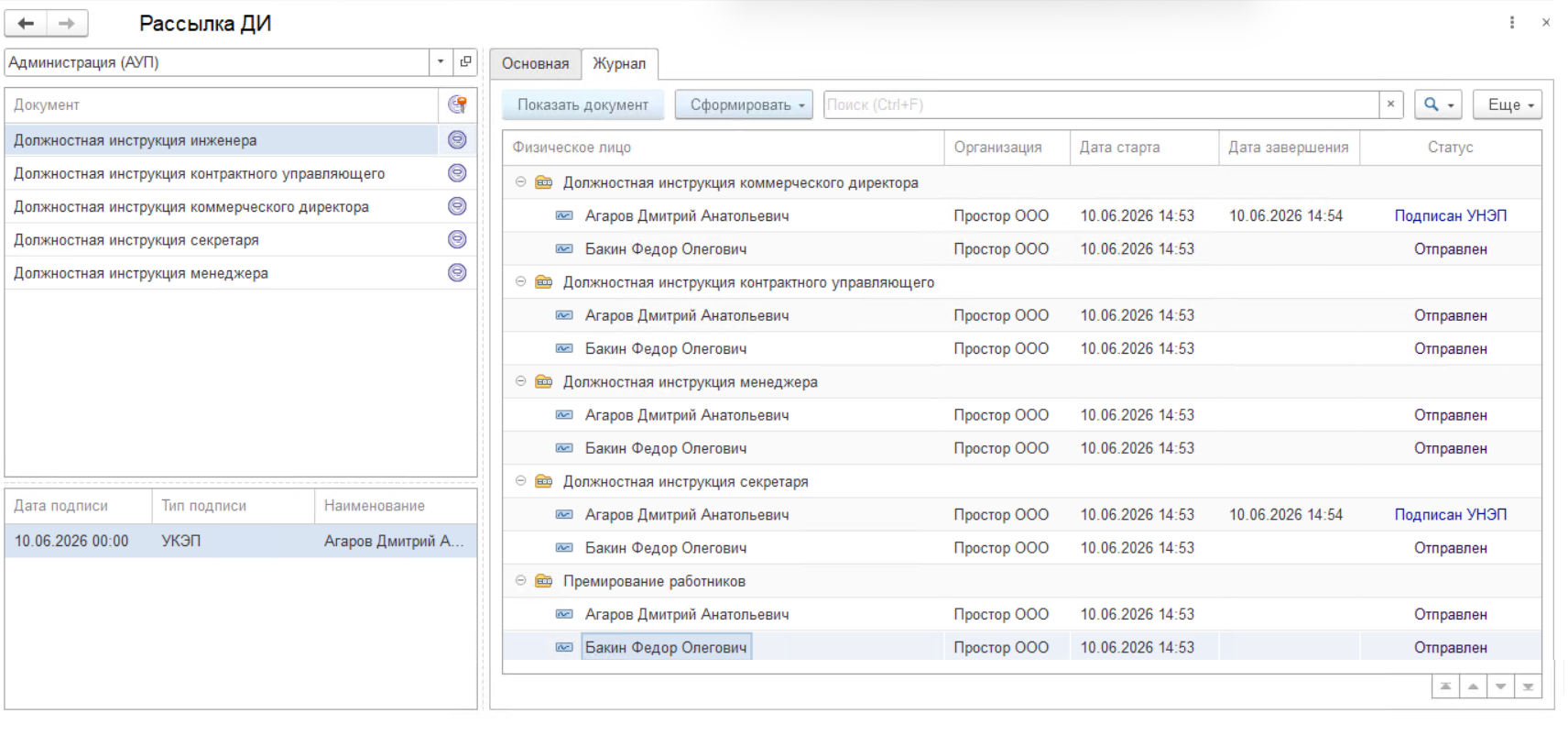
Task: Click record icon for Бакин under Премирование работников
Action: pos(565,647)
